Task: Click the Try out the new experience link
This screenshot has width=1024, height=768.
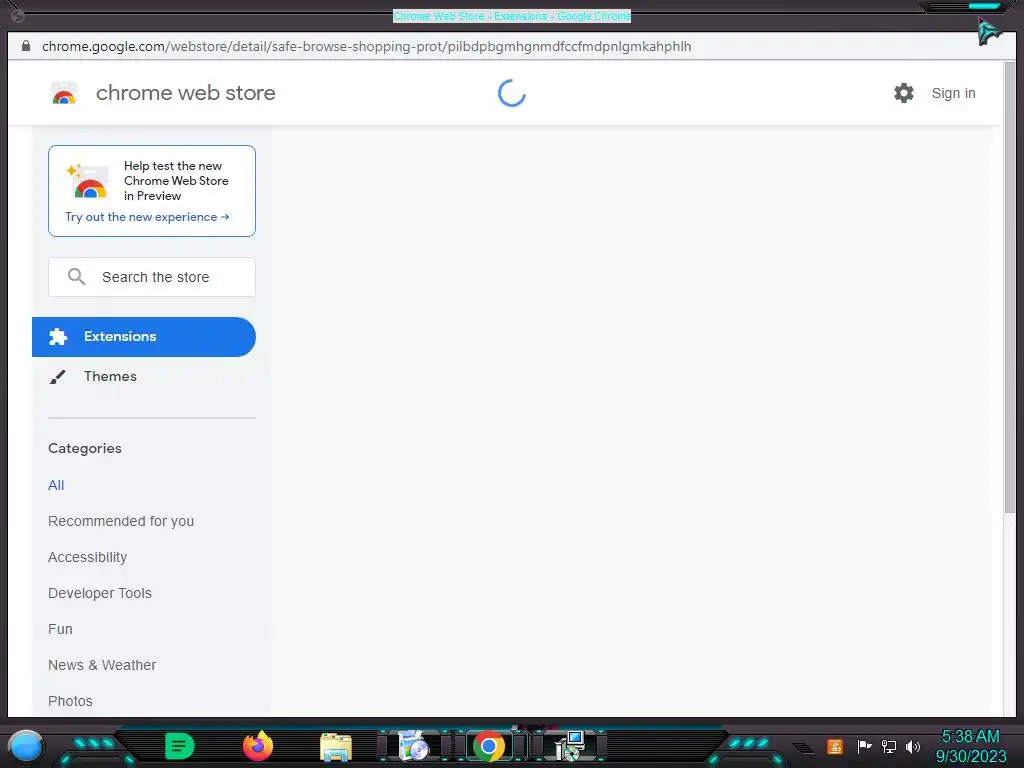Action: point(147,217)
